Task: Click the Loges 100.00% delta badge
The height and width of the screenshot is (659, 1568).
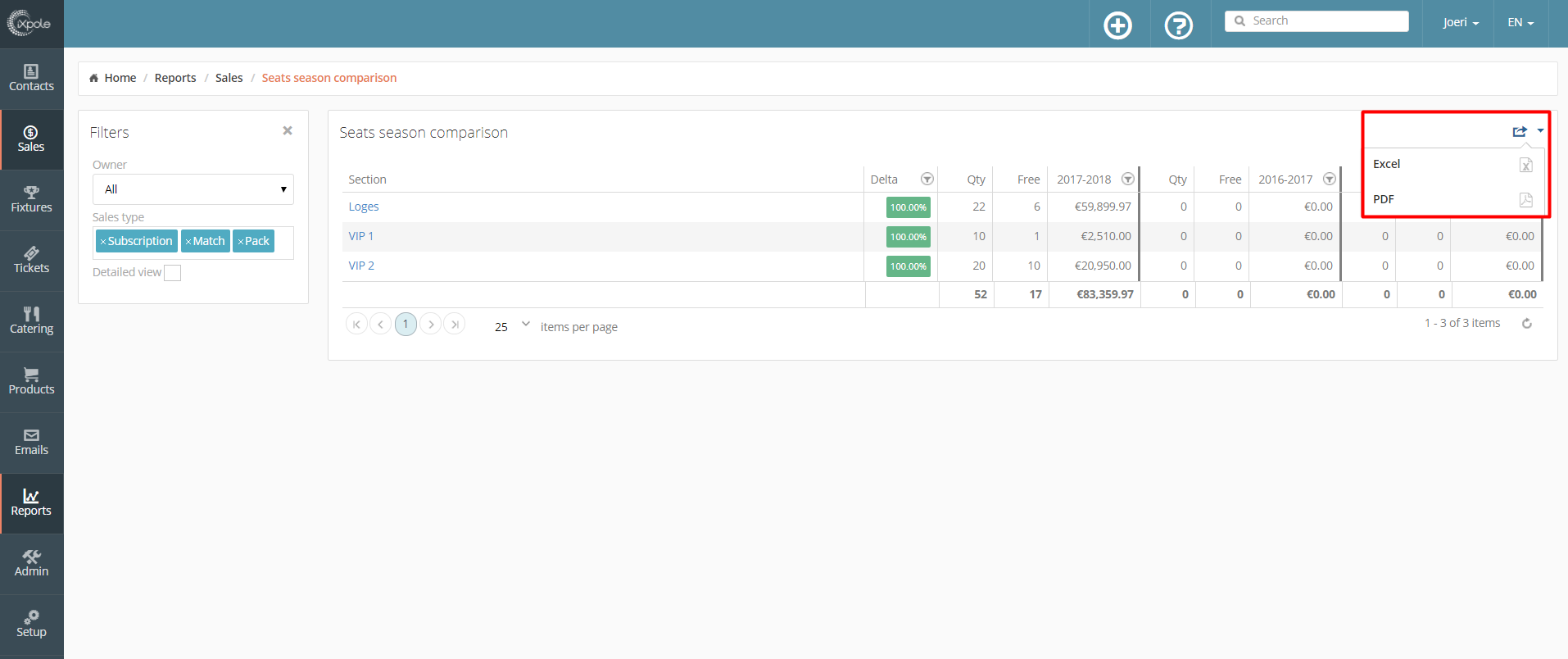Action: click(909, 207)
